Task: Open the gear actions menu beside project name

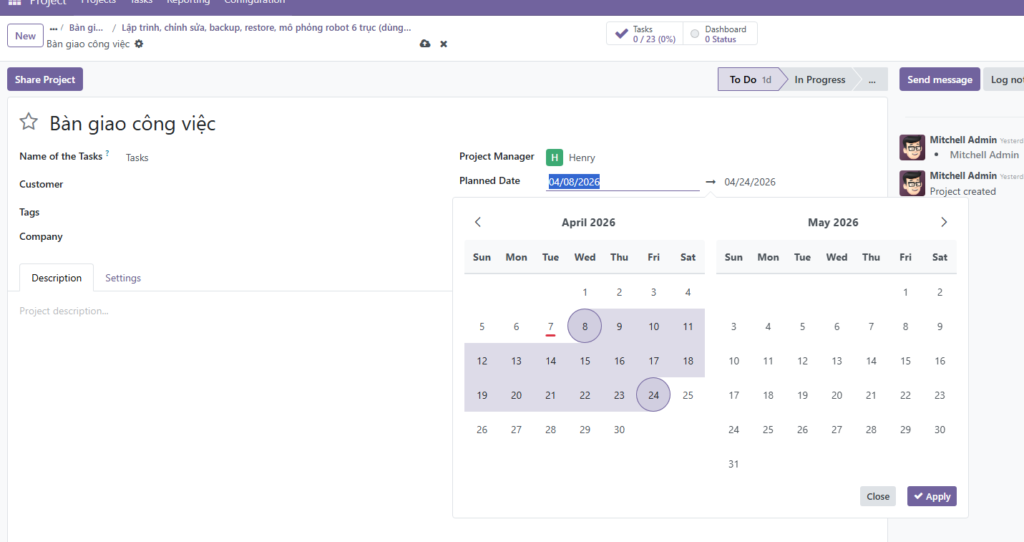Action: coord(139,44)
